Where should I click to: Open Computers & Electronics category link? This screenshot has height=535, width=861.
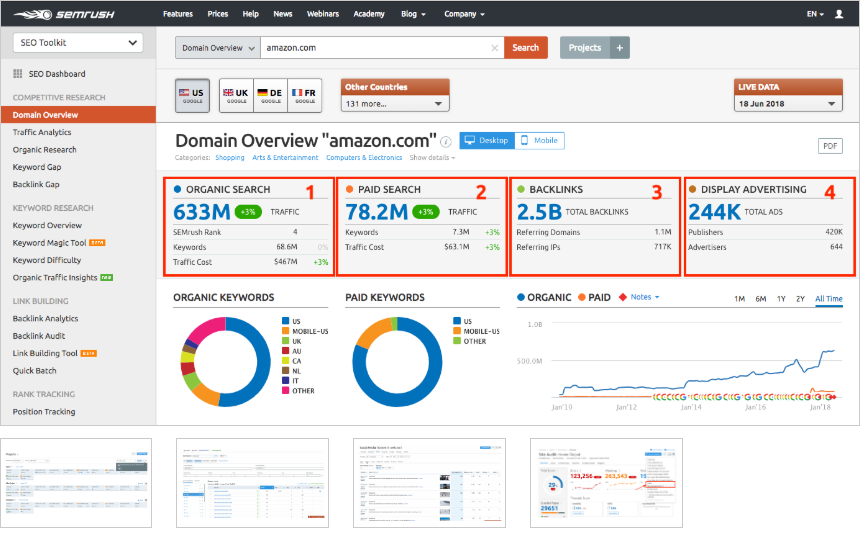(x=364, y=158)
